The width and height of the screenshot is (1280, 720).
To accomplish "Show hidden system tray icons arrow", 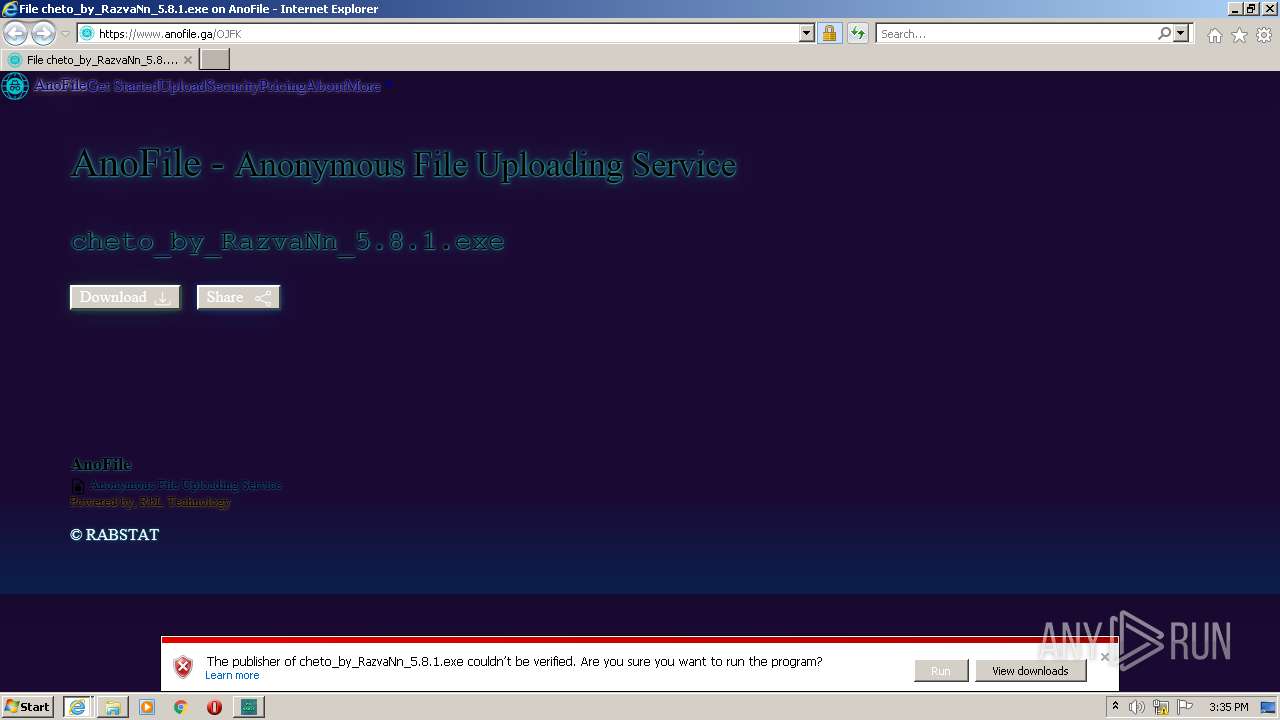I will coord(1115,707).
